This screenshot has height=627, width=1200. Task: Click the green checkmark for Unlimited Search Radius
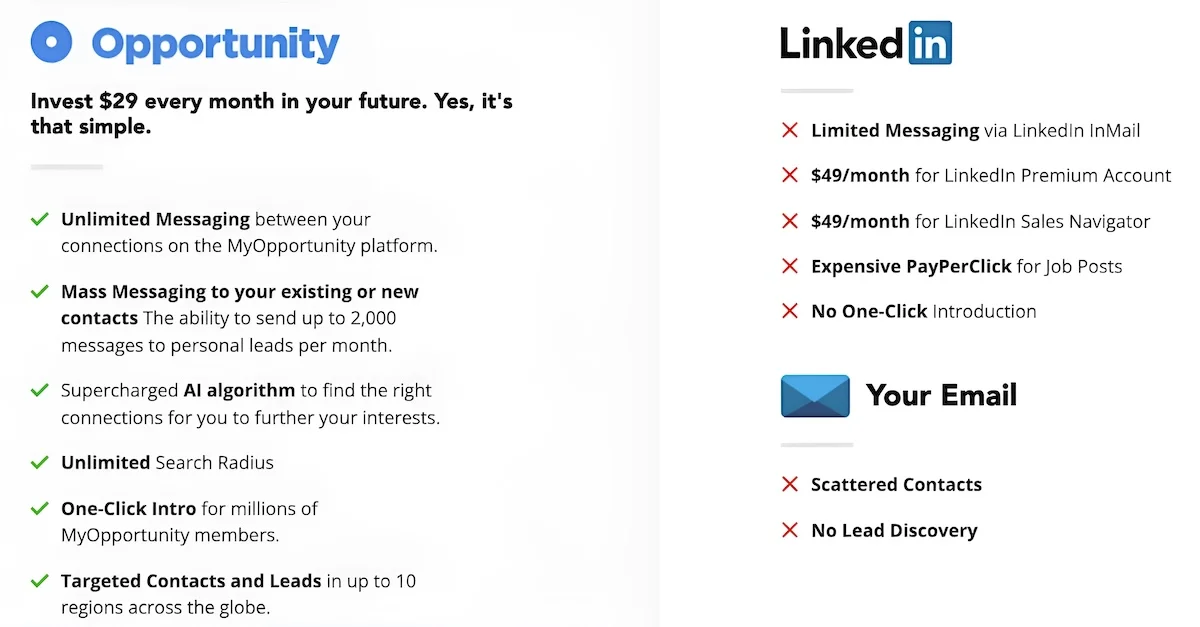click(x=40, y=462)
